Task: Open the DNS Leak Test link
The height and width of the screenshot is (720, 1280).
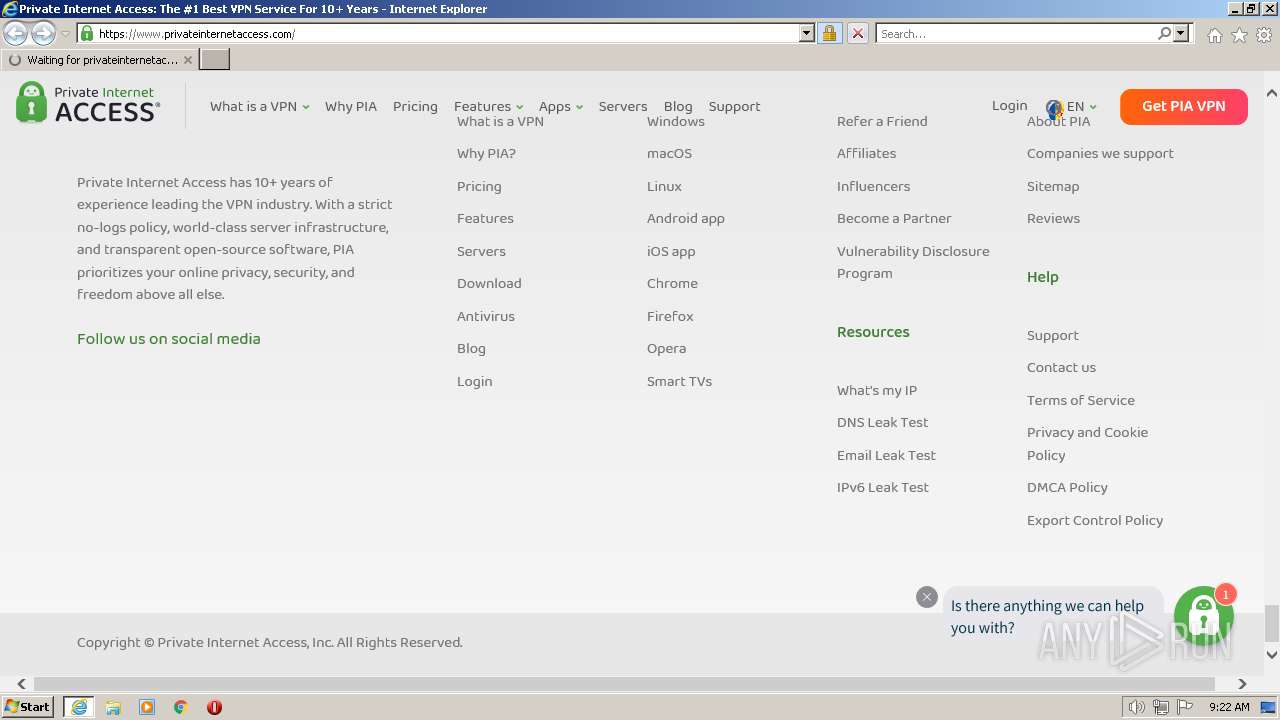Action: [882, 422]
